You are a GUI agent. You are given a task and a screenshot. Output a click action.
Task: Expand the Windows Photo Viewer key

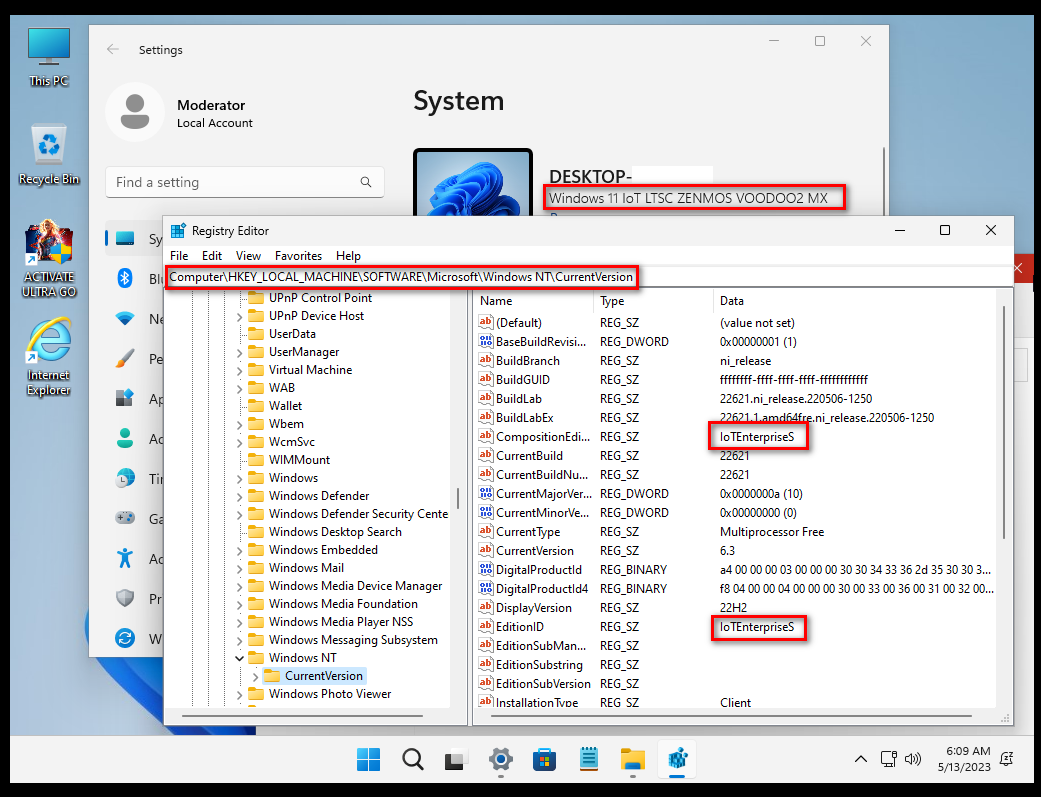tap(240, 695)
